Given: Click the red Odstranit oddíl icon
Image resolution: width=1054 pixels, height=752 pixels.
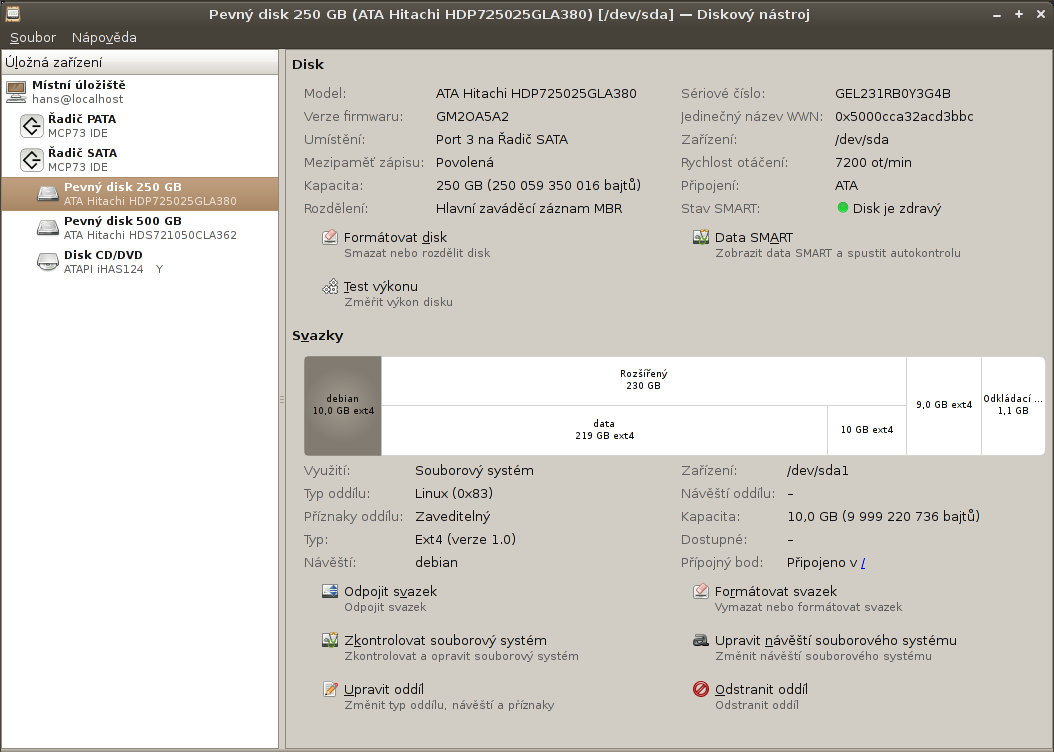Looking at the screenshot, I should (701, 690).
